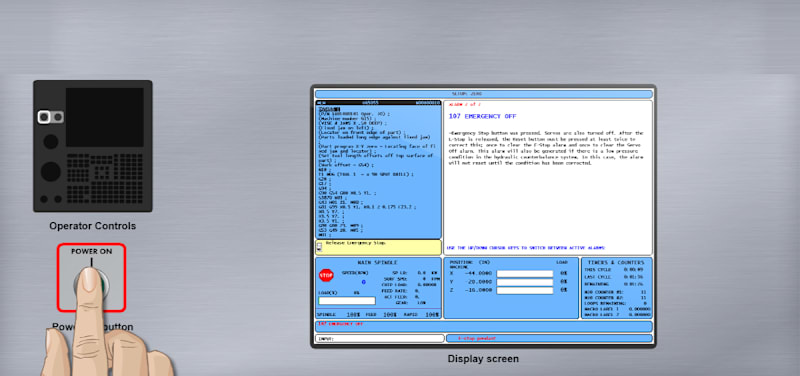Viewport: 800px width, 376px height.
Task: Click the E-stop pendant status bar
Action: (549, 338)
